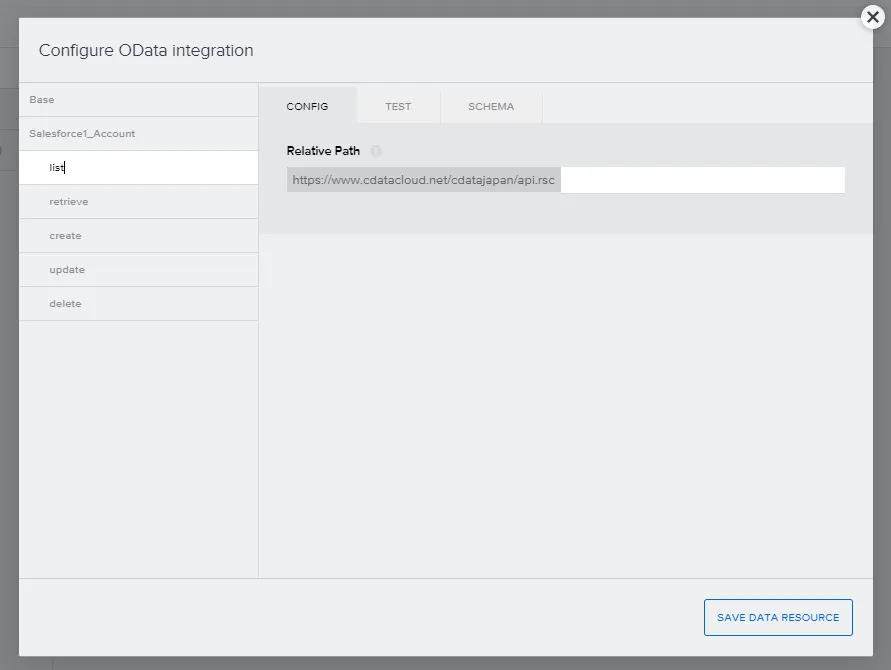Select the CONFIG tab

click(307, 106)
